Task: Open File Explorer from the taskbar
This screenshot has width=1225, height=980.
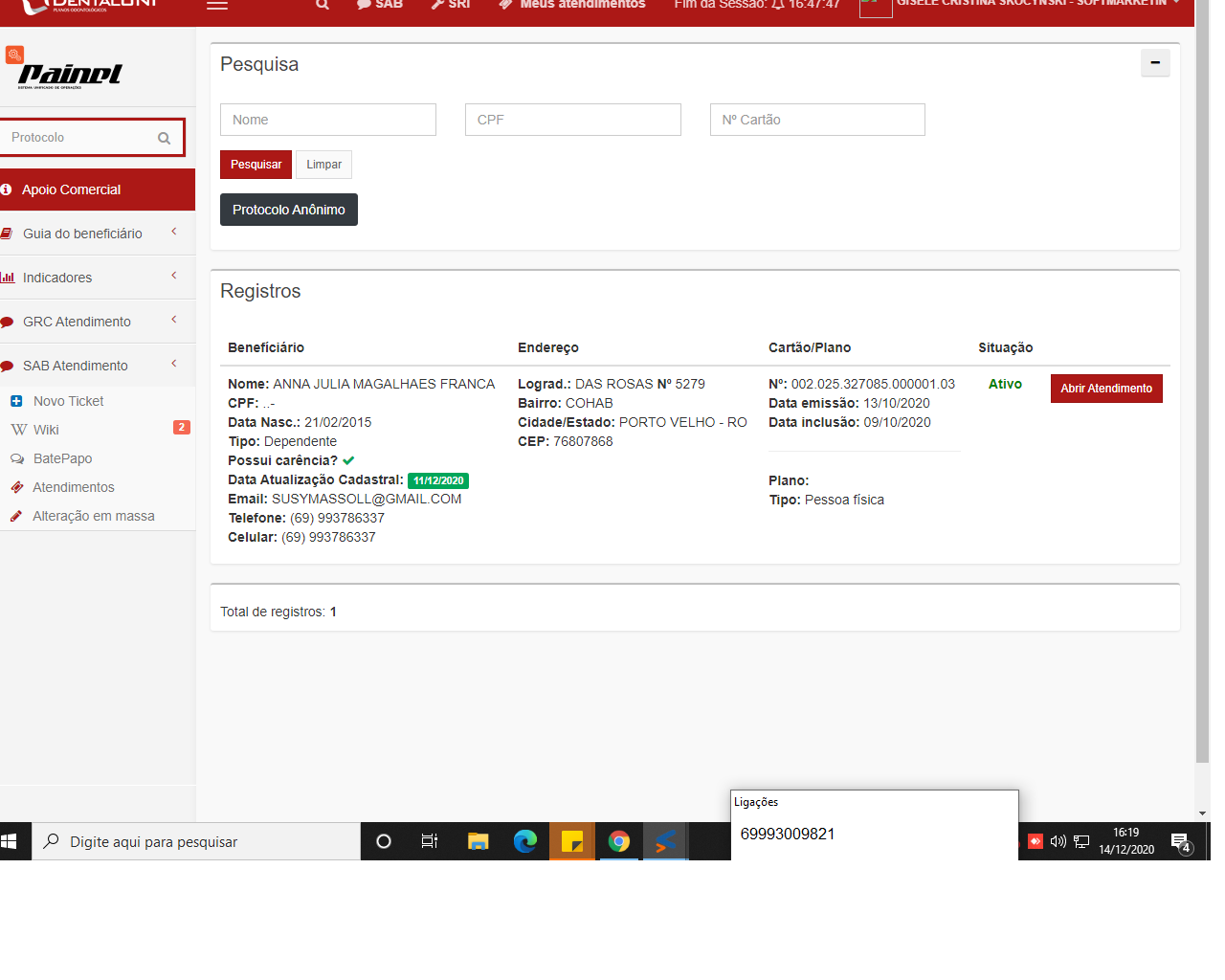Action: (x=478, y=841)
